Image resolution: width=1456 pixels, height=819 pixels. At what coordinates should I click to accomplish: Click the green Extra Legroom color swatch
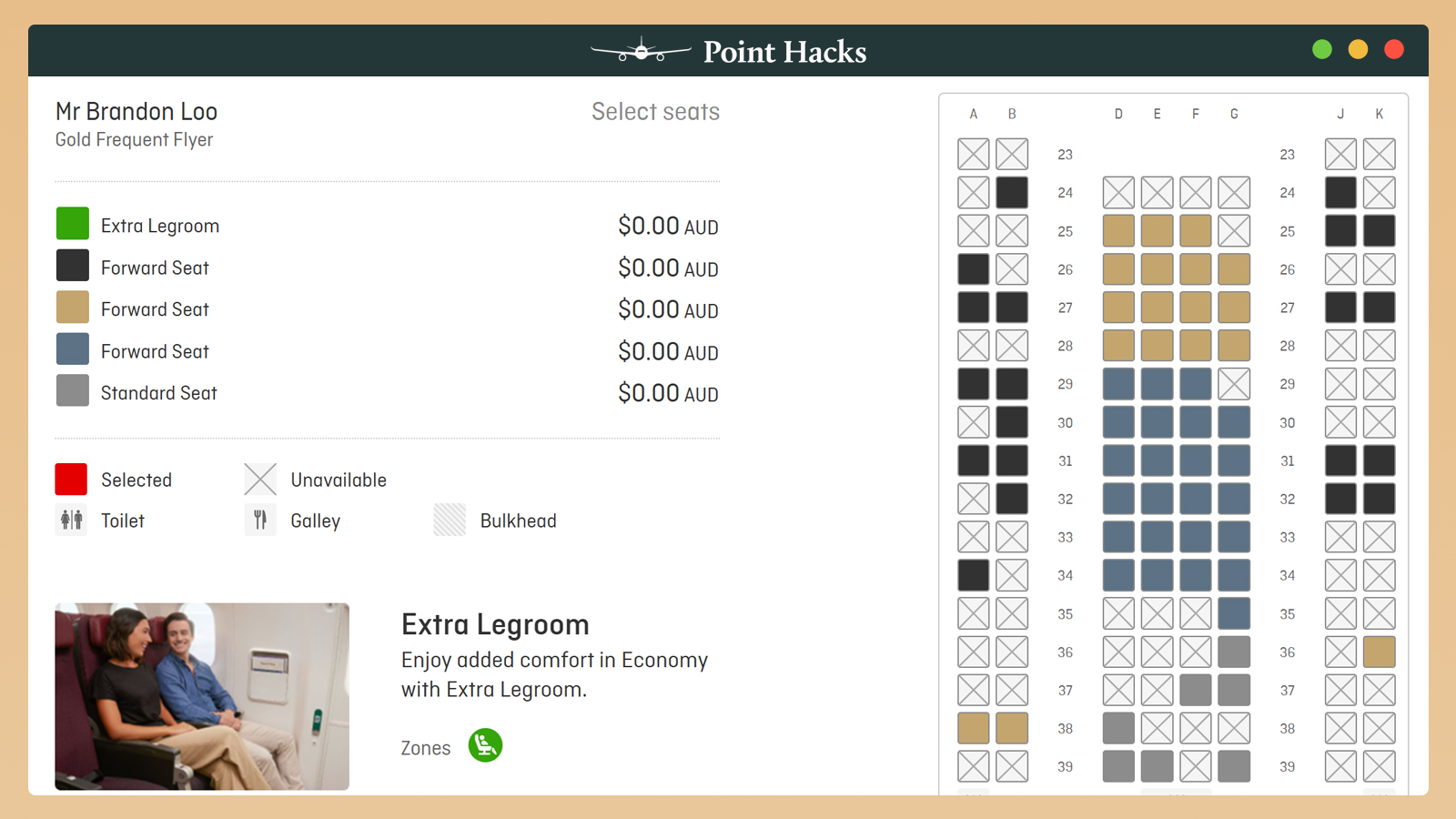(73, 224)
